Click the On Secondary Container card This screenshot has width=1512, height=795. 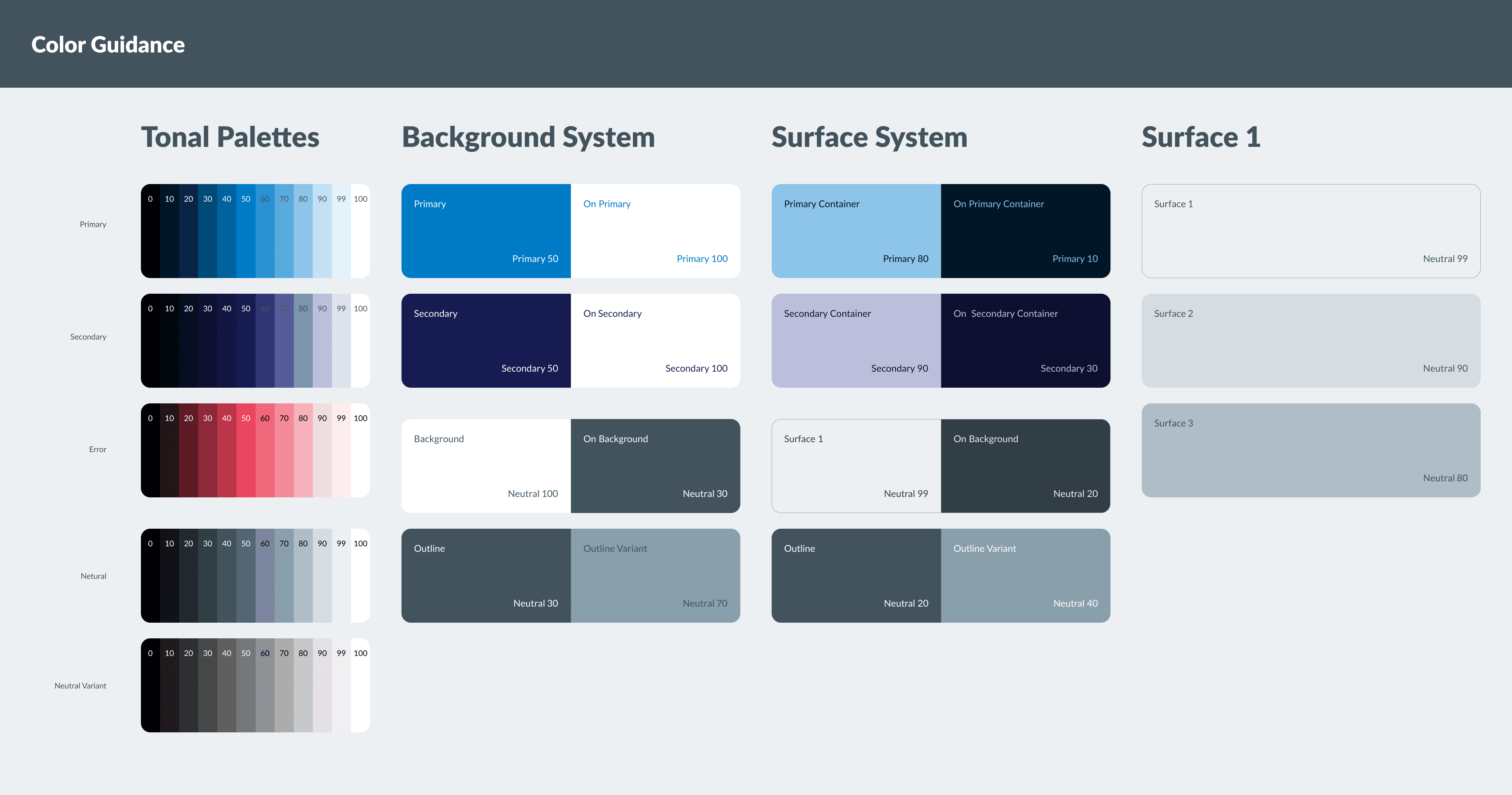[1025, 341]
